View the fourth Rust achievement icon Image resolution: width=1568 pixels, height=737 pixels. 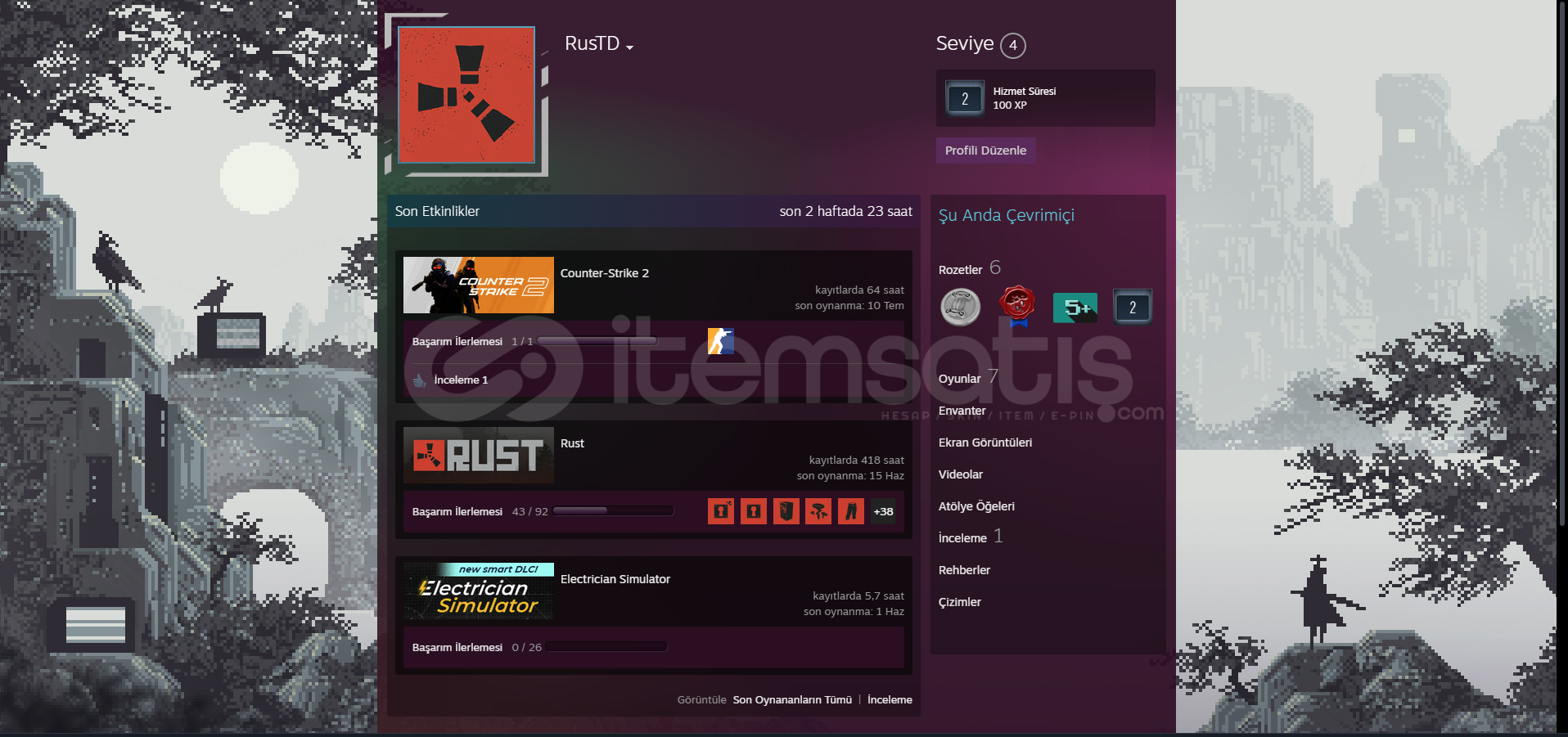coord(818,511)
